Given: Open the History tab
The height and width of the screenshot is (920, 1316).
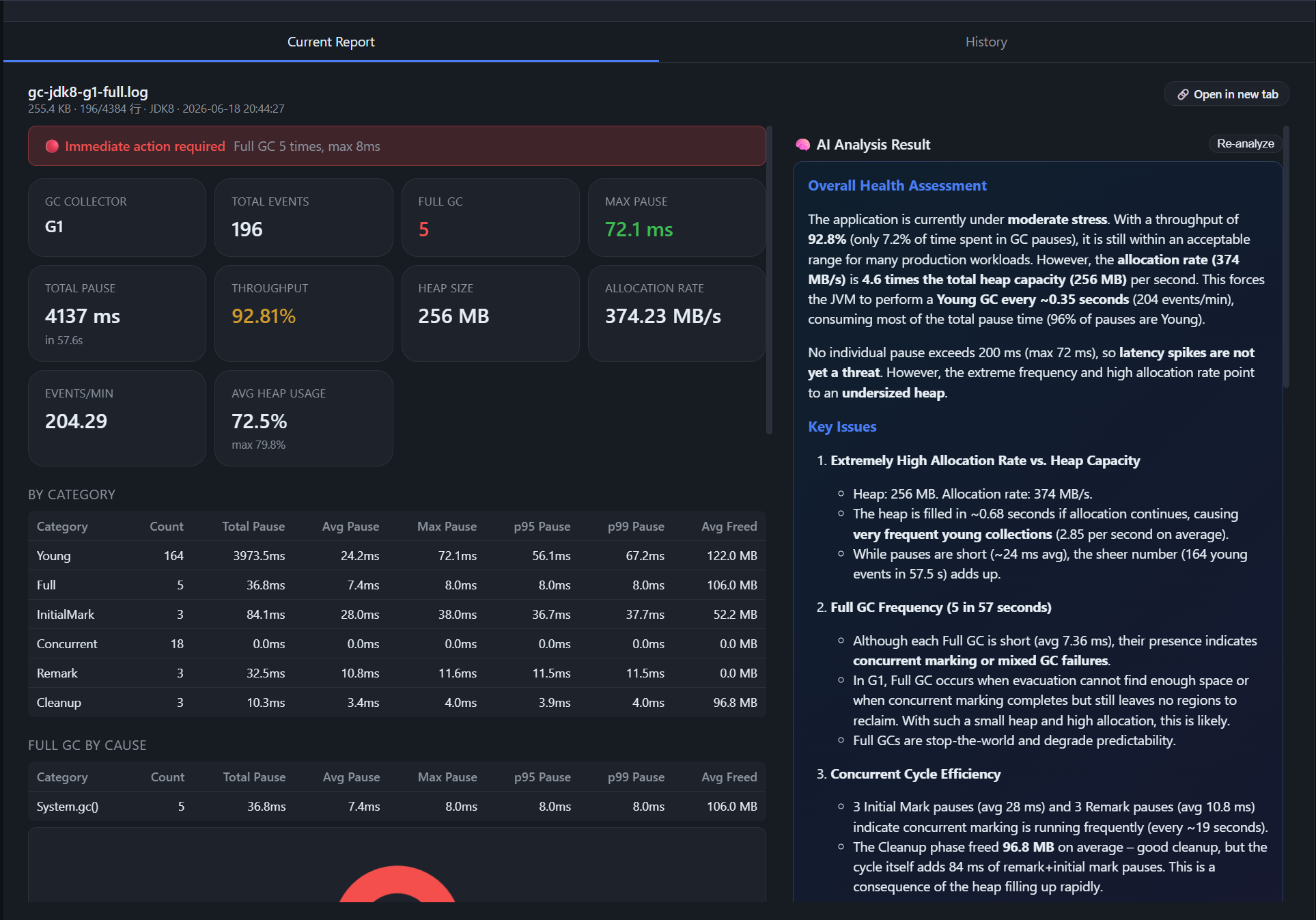Looking at the screenshot, I should coord(986,42).
